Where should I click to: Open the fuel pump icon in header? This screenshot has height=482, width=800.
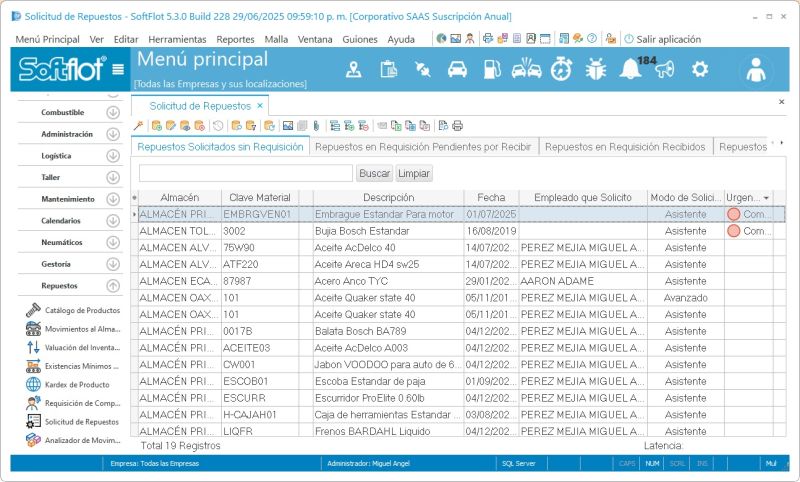pyautogui.click(x=492, y=69)
